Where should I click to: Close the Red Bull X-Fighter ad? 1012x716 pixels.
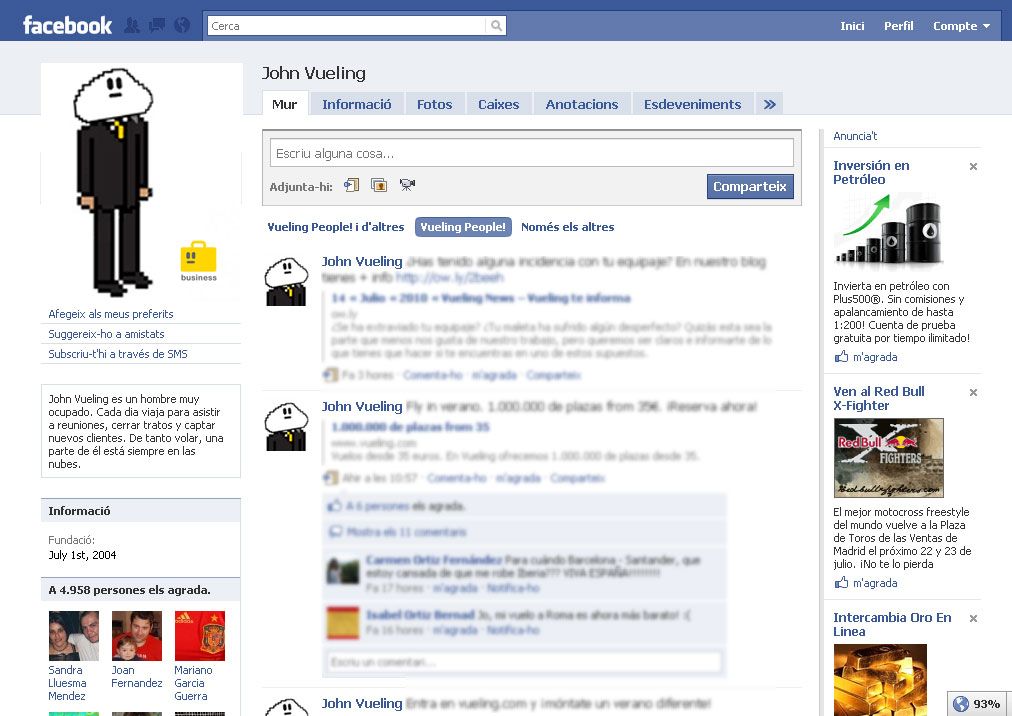click(x=973, y=393)
